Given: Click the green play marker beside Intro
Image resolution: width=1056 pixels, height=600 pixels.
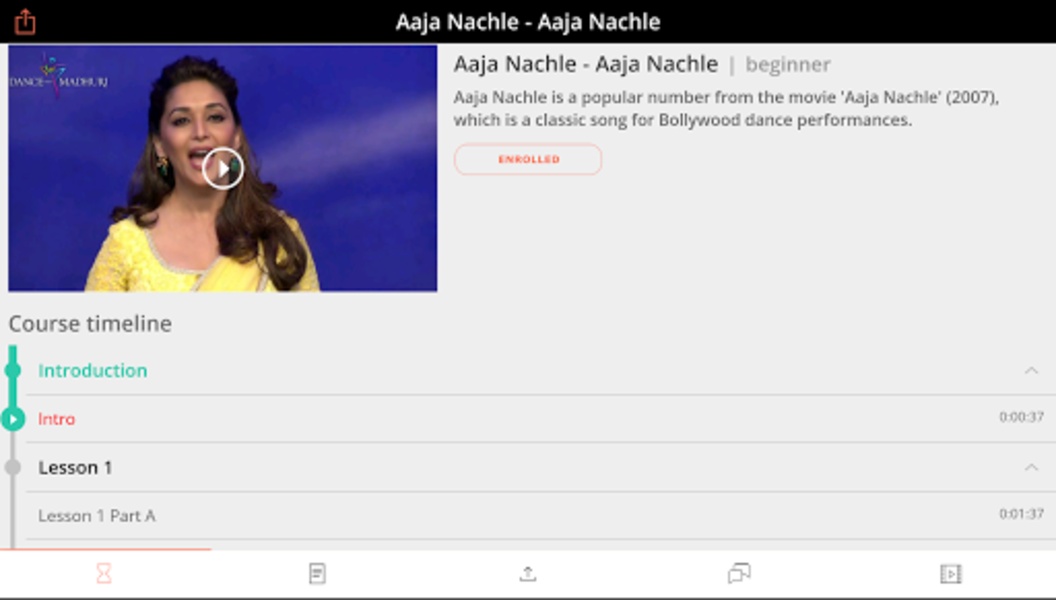Looking at the screenshot, I should coord(13,419).
